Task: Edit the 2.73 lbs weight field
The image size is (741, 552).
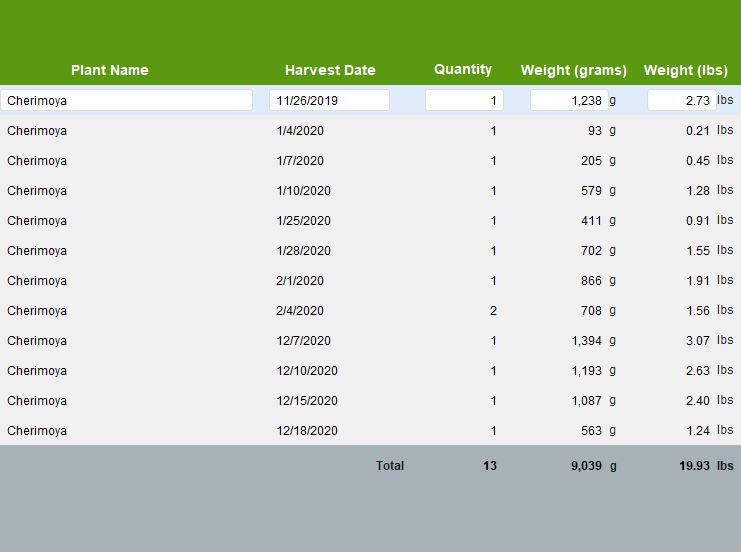Action: click(x=682, y=100)
